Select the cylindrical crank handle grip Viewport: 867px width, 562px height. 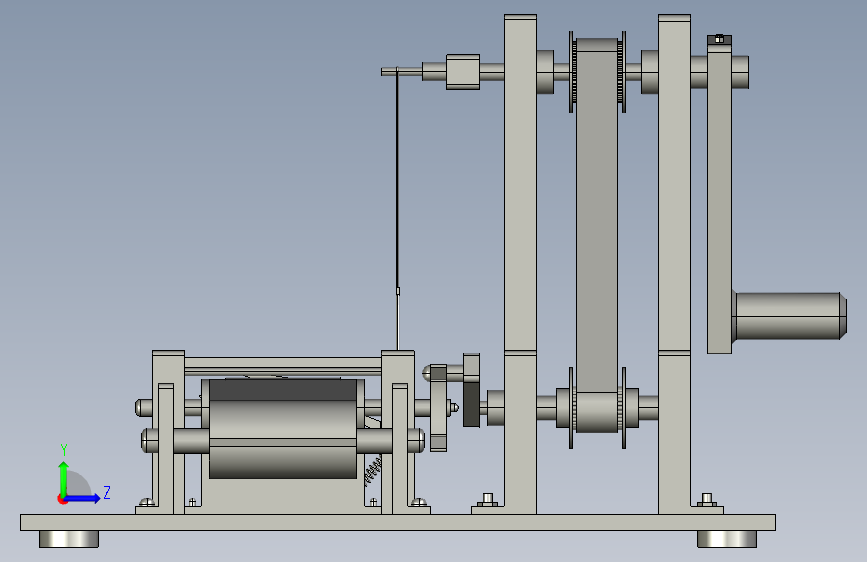(x=790, y=316)
